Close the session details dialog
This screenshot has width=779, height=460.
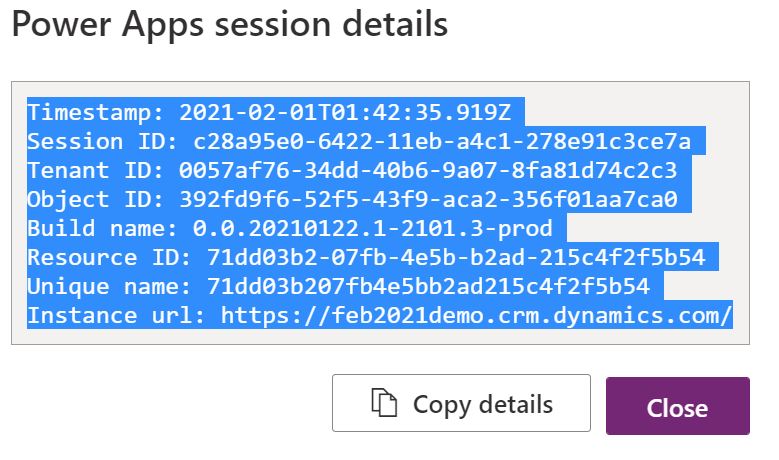click(678, 406)
